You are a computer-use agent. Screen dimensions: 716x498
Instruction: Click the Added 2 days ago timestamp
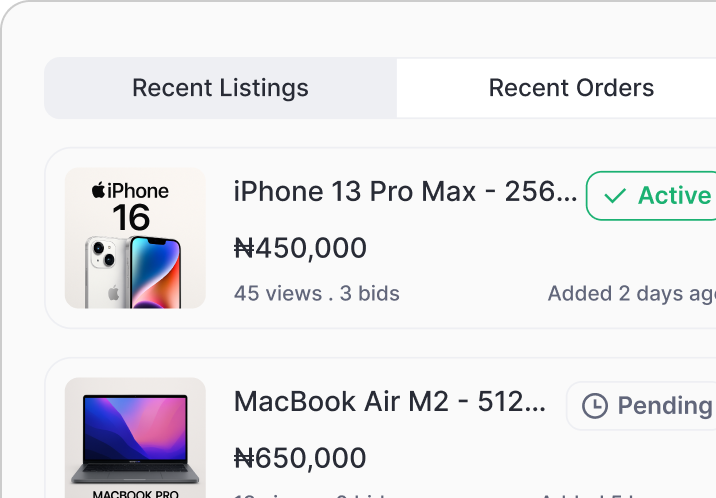point(631,293)
